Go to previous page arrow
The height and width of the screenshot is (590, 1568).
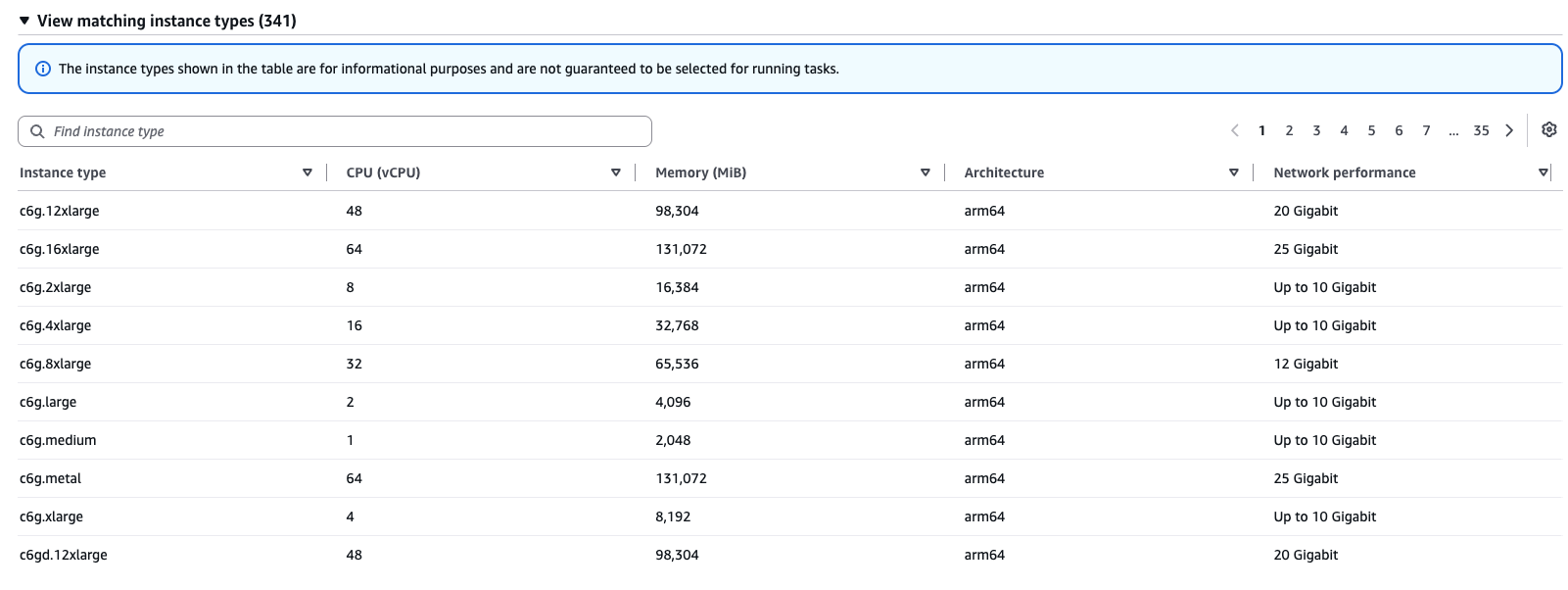click(1235, 130)
